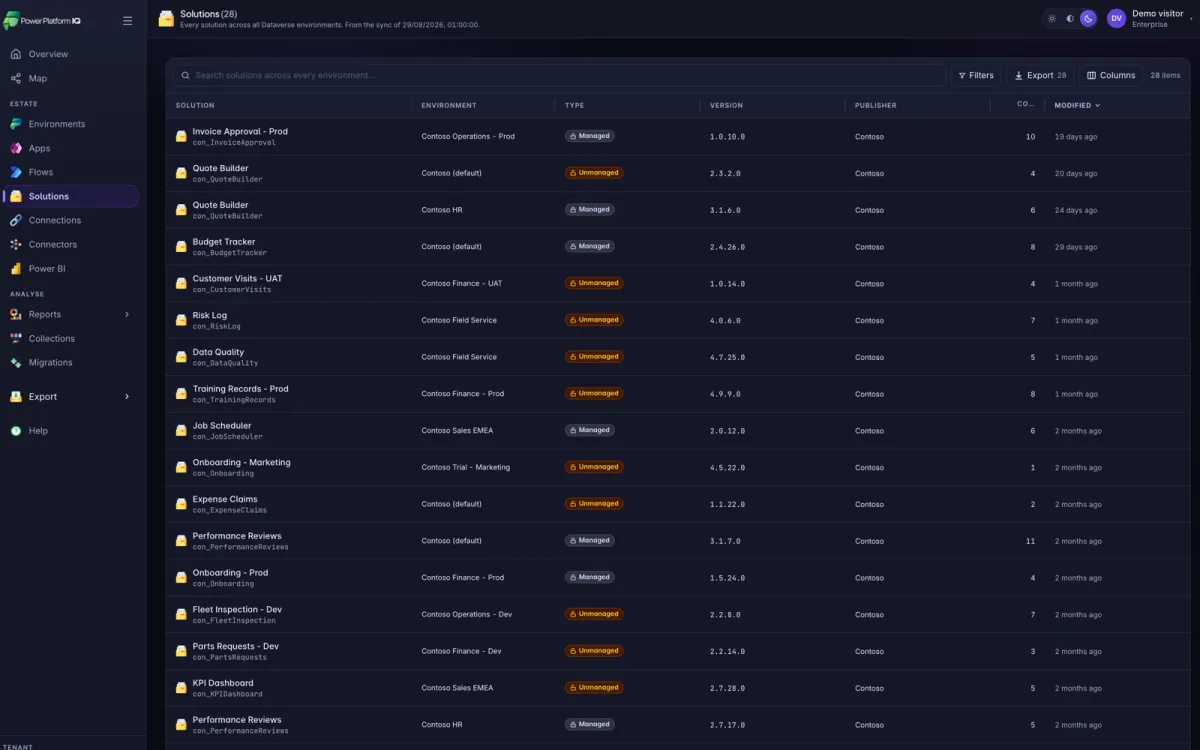Viewport: 1200px width, 750px height.
Task: Click the Flows icon in sidebar
Action: tap(16, 172)
